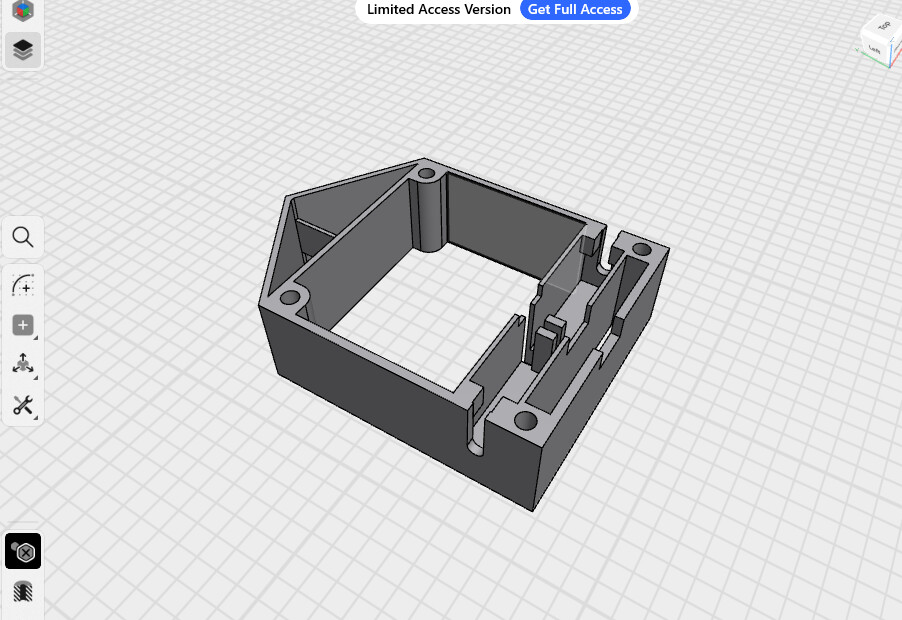Click the Limited Access Version label

438,9
